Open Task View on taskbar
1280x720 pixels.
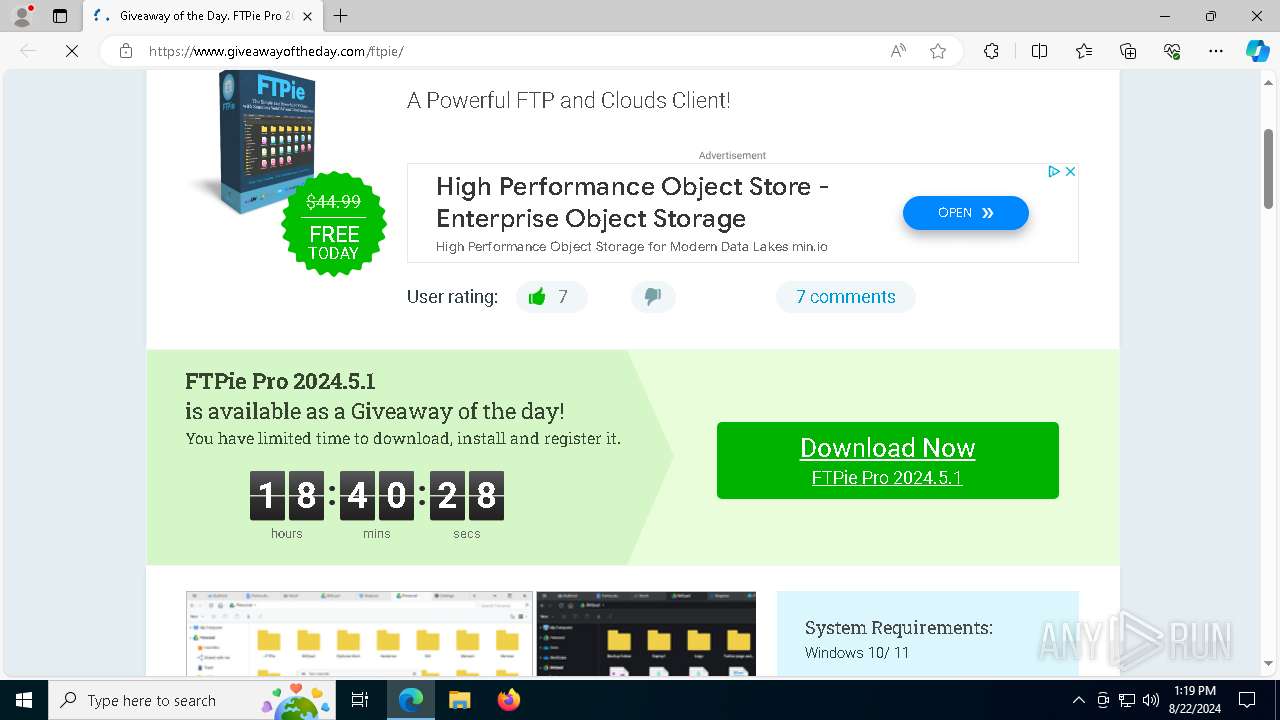pos(360,700)
